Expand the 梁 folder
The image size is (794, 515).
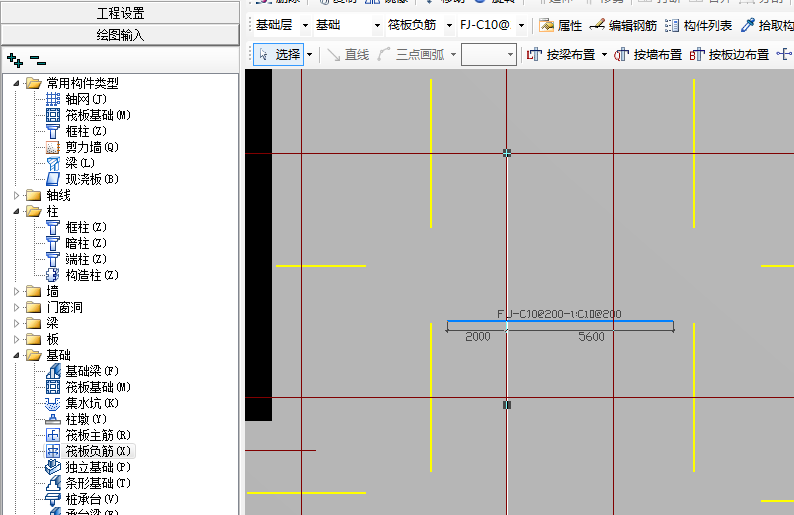pos(16,323)
